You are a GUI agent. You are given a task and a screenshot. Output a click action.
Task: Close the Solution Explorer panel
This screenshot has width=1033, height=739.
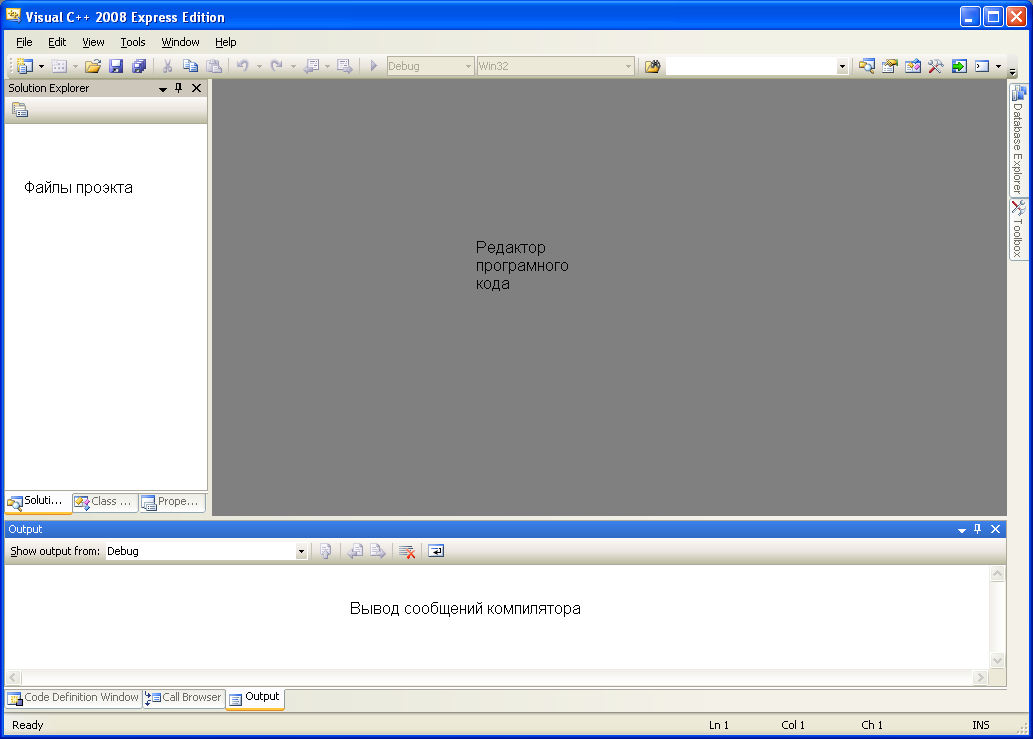pos(196,88)
